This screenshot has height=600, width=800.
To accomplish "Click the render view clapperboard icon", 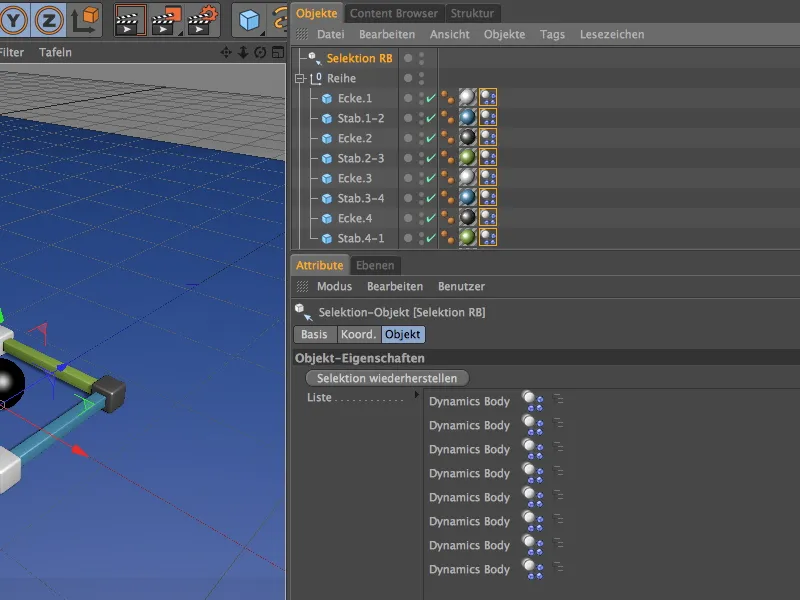I will 131,20.
